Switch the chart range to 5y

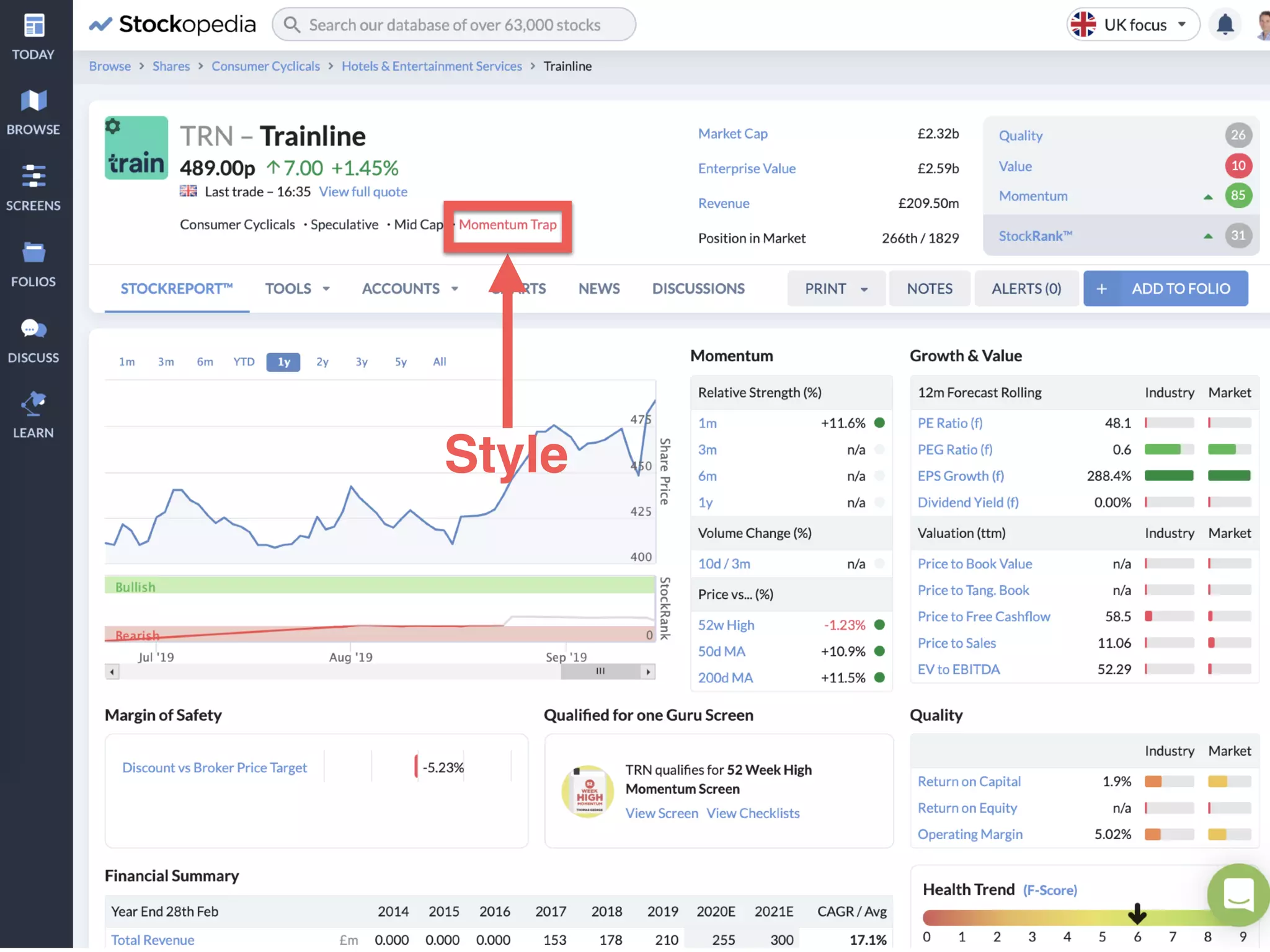tap(401, 362)
